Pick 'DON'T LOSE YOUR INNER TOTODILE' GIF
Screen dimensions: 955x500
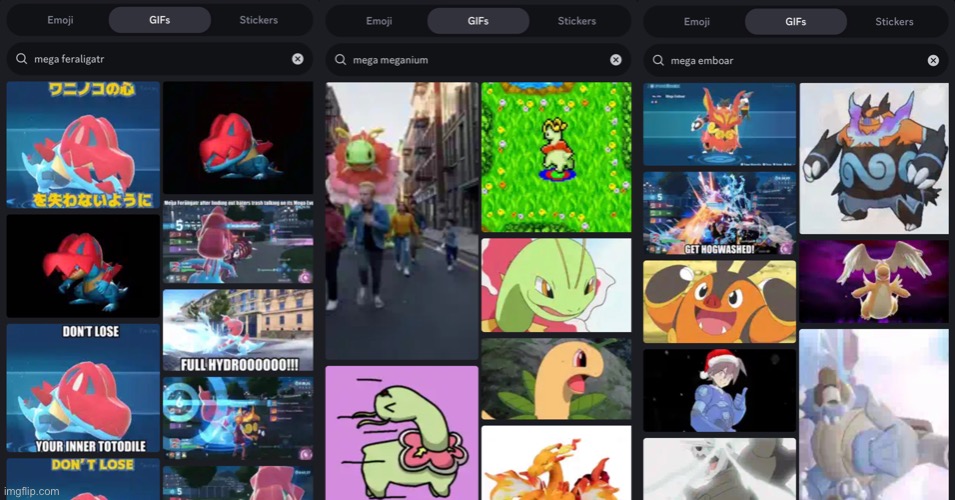(83, 388)
